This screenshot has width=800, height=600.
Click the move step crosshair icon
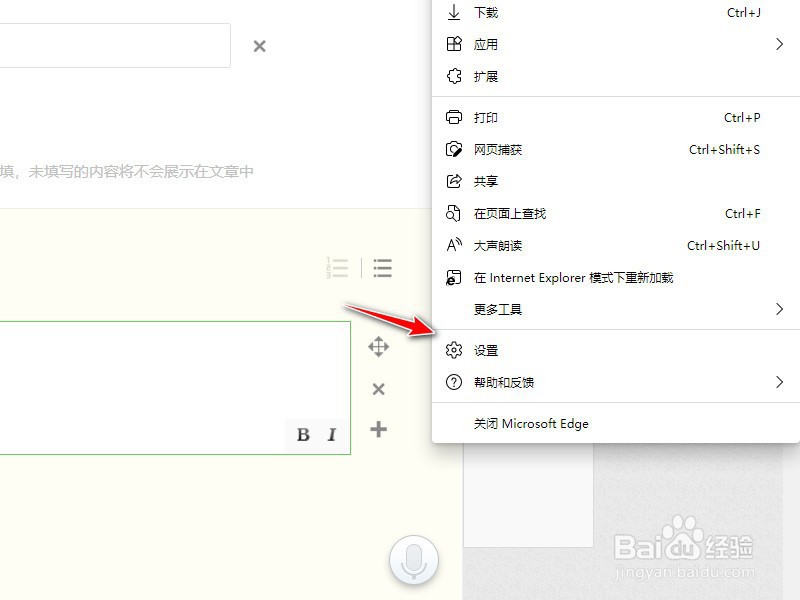click(x=379, y=347)
